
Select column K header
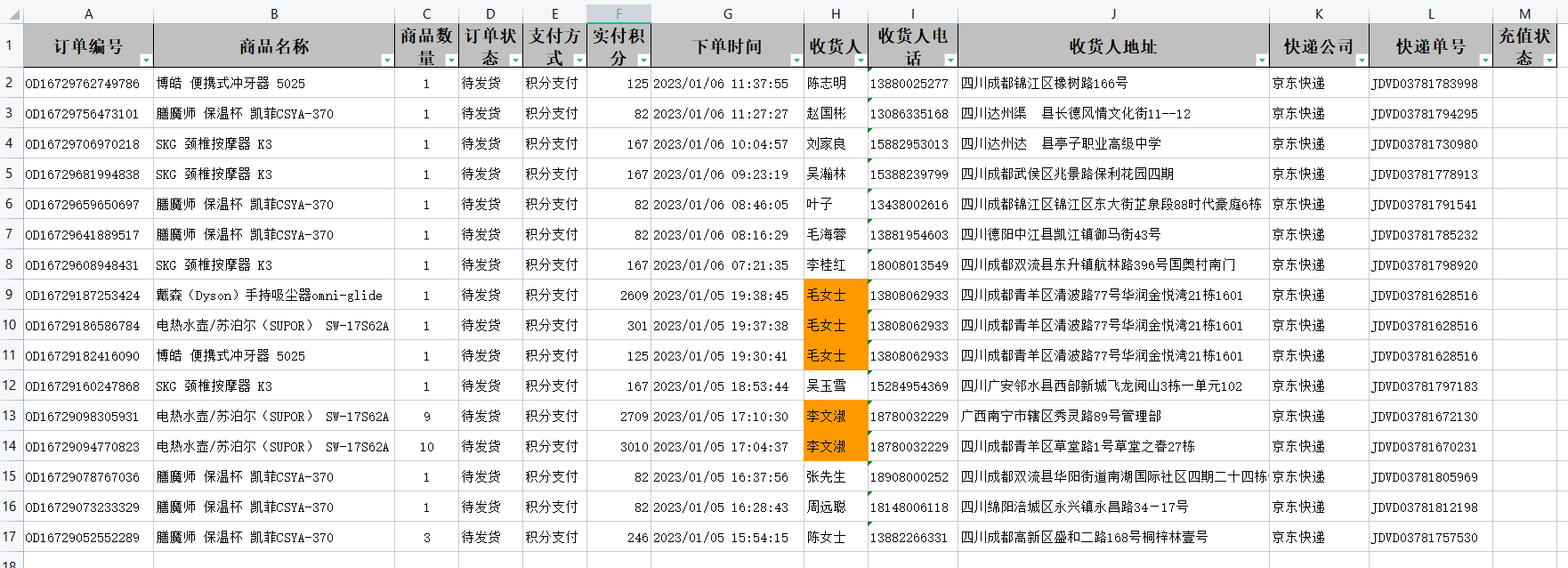[x=1319, y=13]
